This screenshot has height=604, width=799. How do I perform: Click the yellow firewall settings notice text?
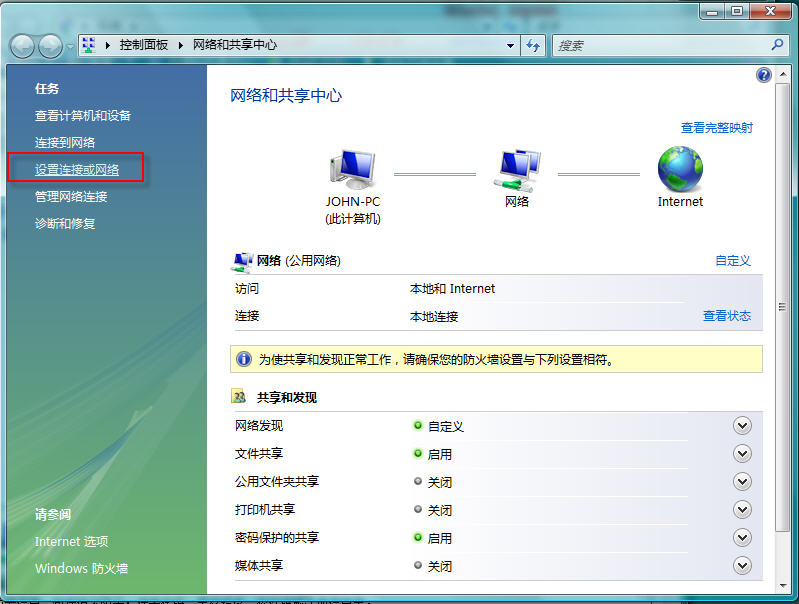(x=437, y=360)
